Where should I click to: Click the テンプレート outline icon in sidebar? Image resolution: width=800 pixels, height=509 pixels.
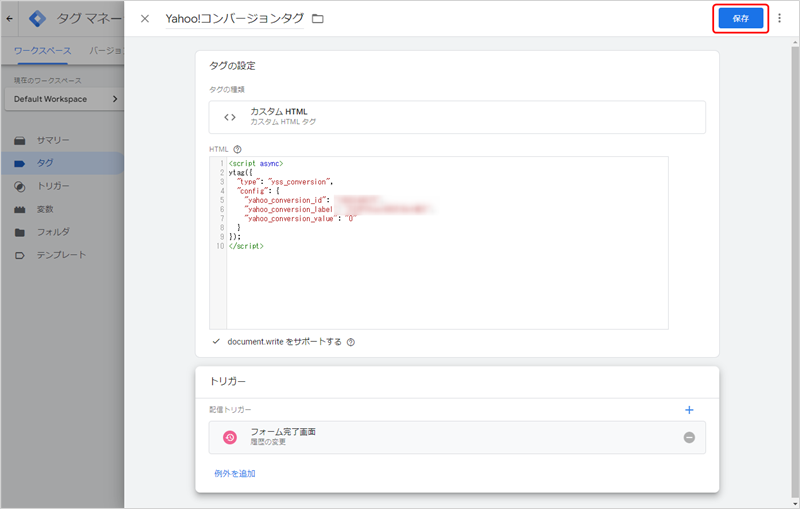click(19, 256)
